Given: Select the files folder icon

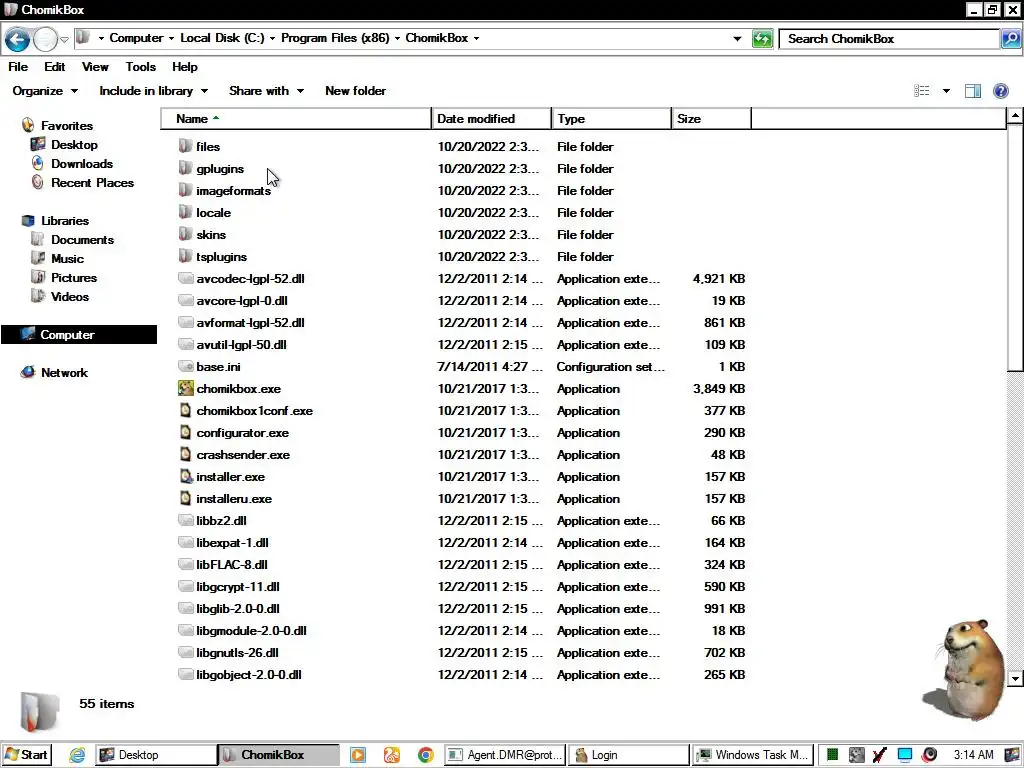Looking at the screenshot, I should (185, 146).
